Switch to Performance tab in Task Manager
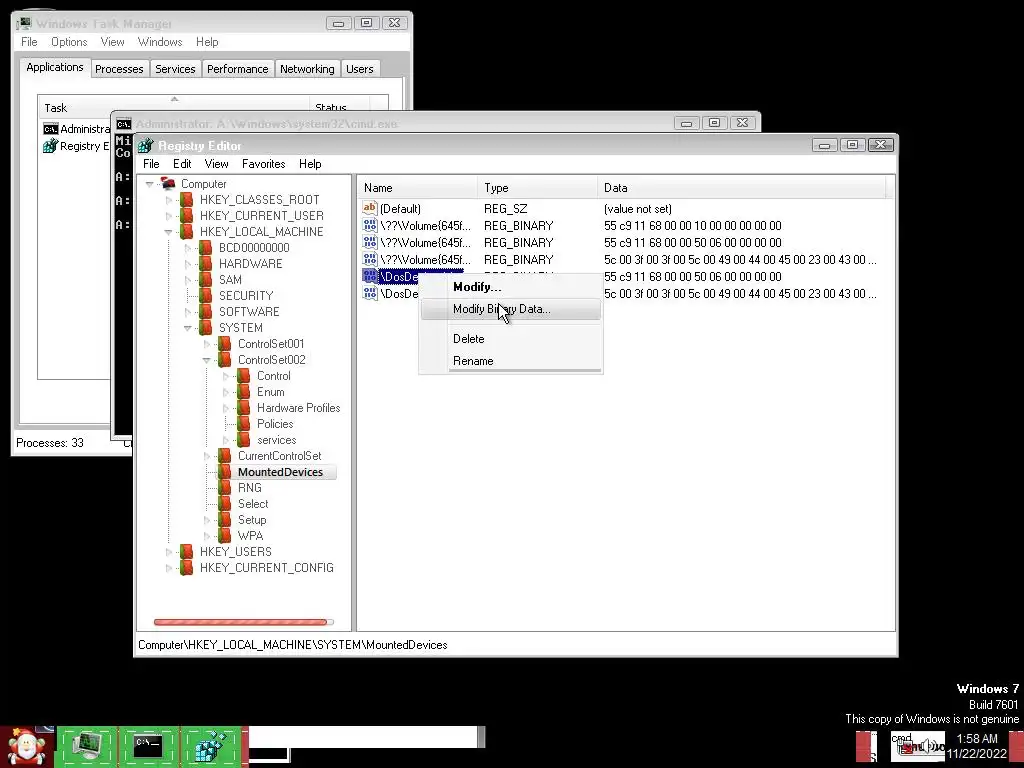 click(237, 69)
